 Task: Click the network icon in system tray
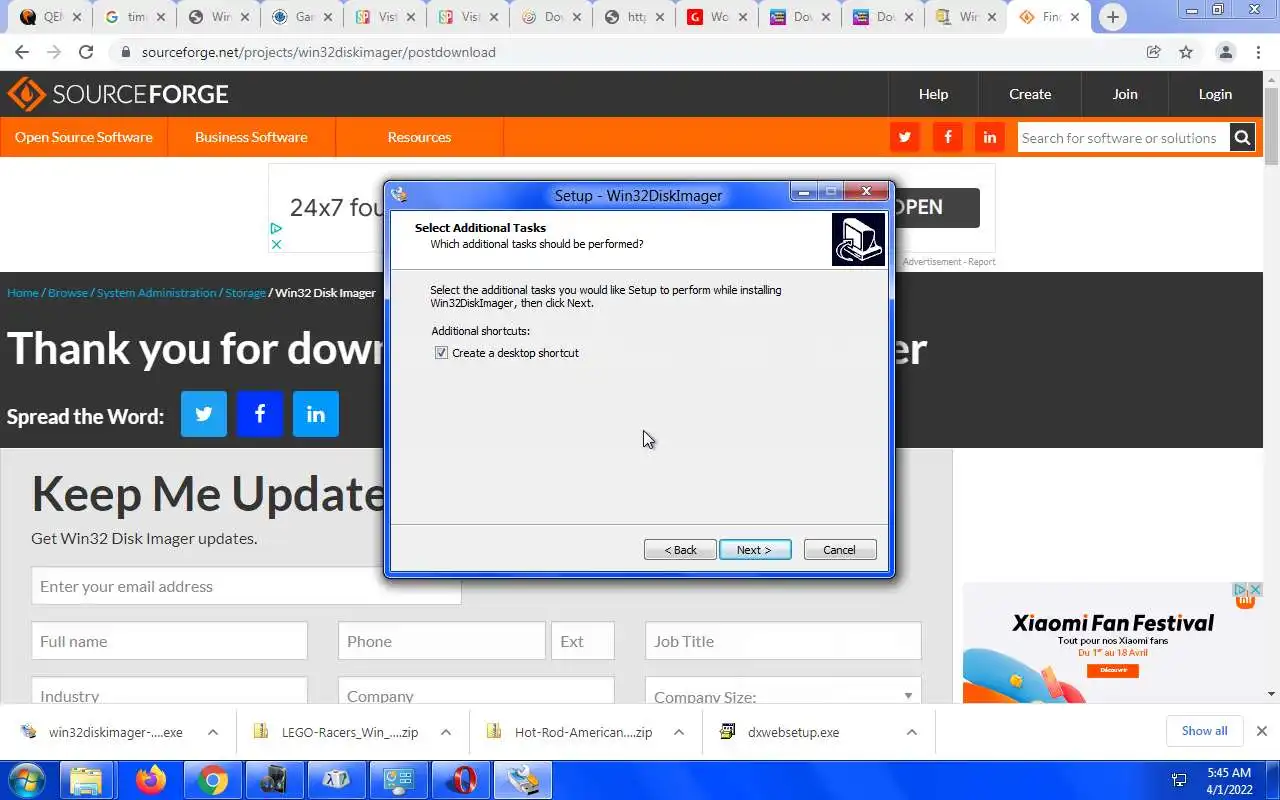click(x=1180, y=780)
